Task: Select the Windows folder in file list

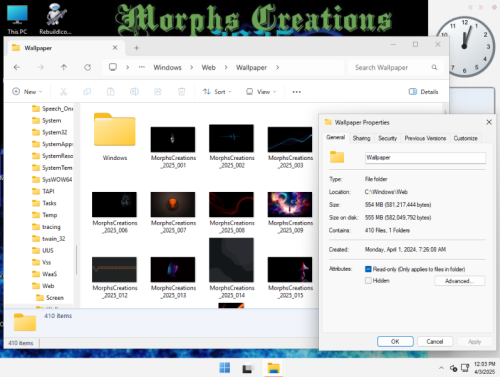Action: (x=115, y=137)
